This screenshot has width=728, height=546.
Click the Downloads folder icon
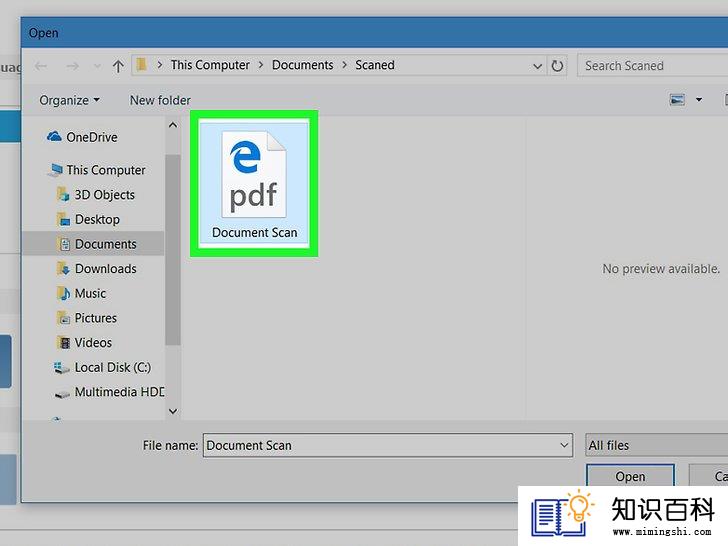(63, 268)
